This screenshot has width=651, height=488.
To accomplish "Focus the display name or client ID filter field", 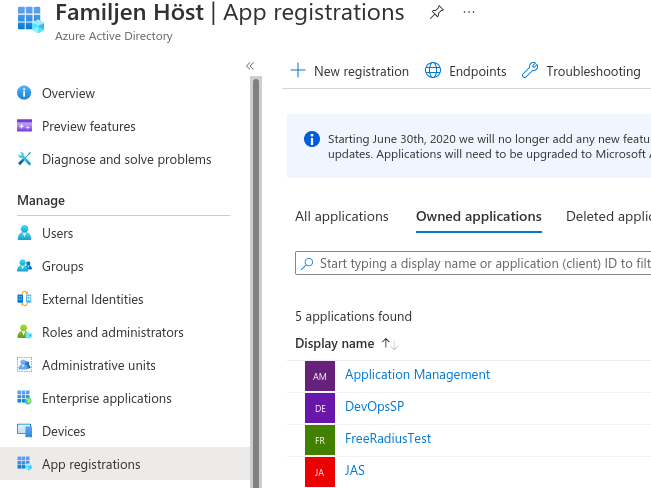I will 473,263.
